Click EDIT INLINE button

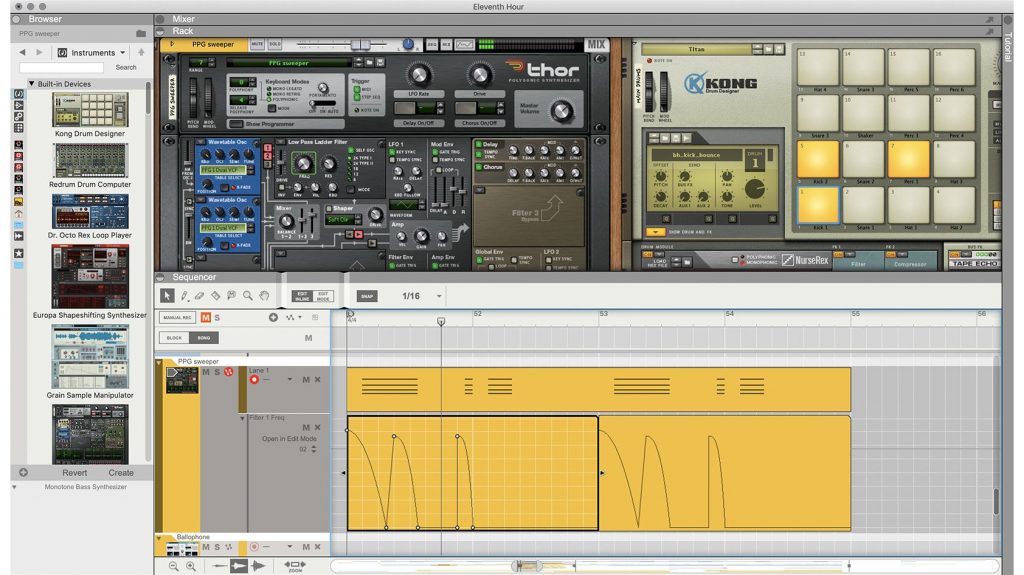click(302, 296)
